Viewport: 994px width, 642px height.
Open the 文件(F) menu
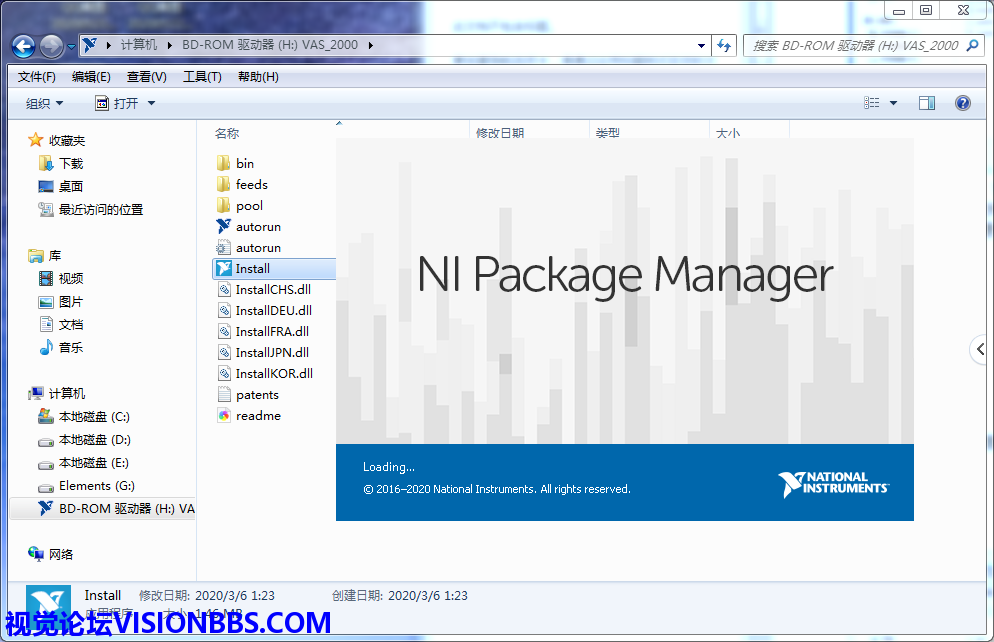tap(37, 76)
